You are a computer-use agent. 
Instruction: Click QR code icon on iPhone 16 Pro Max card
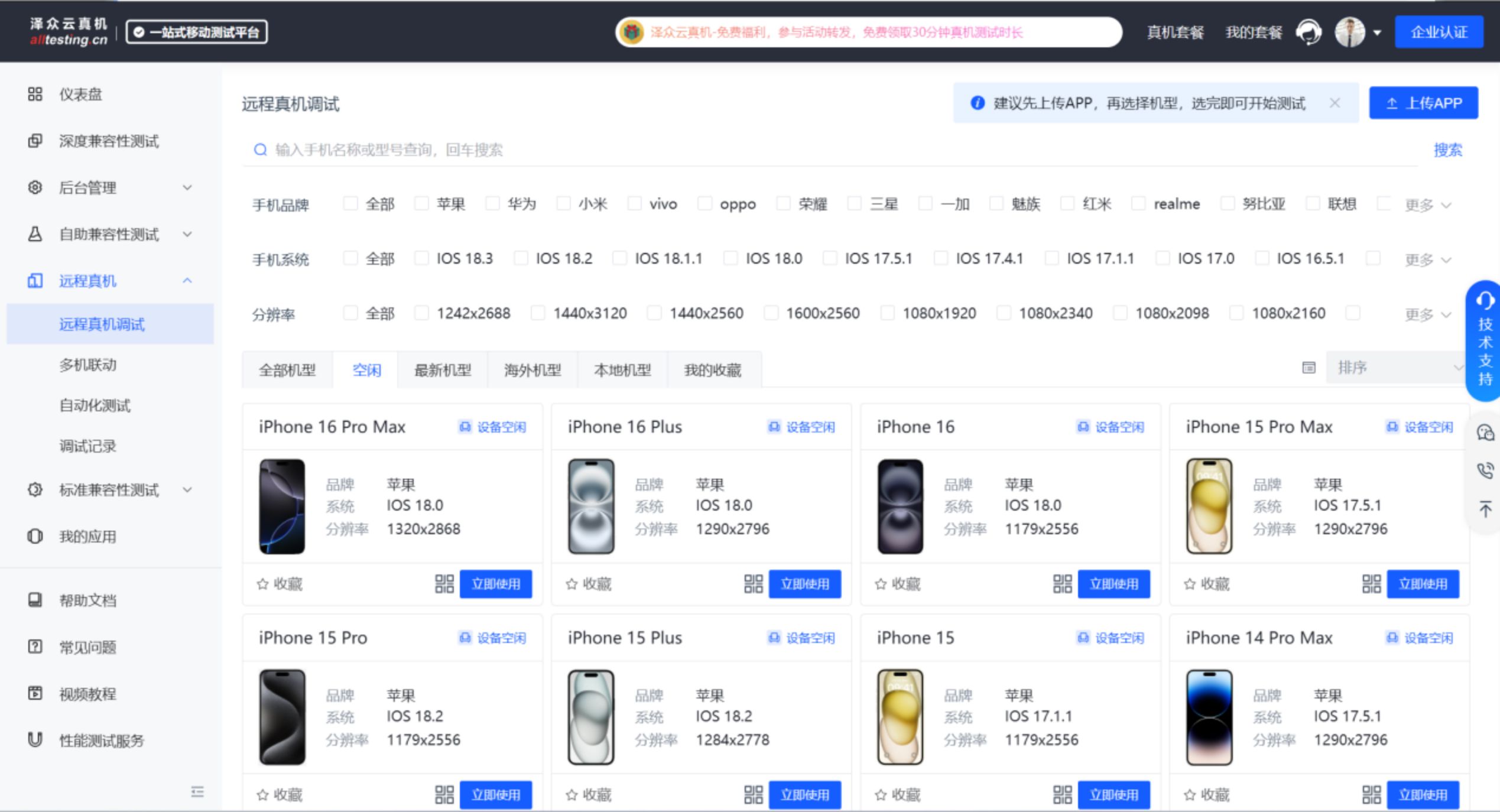point(444,584)
